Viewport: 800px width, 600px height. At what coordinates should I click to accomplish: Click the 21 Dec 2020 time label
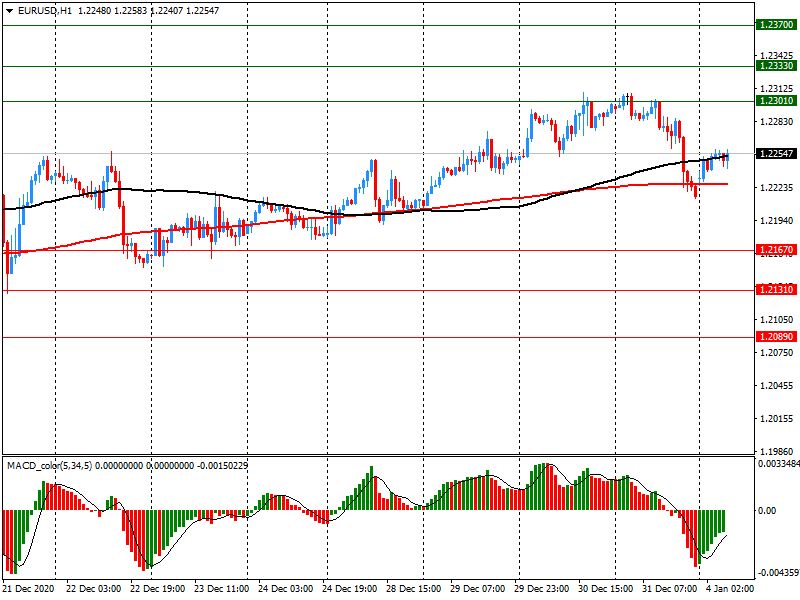31,589
